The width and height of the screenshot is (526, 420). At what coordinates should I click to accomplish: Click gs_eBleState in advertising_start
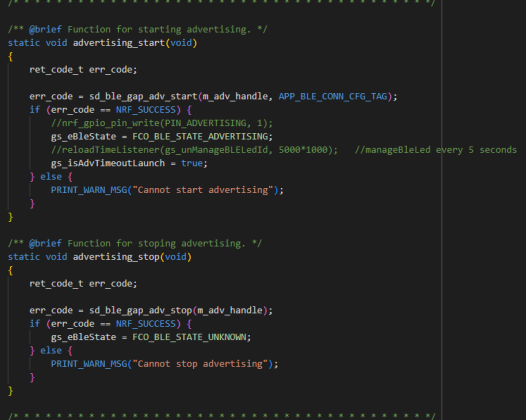point(84,137)
